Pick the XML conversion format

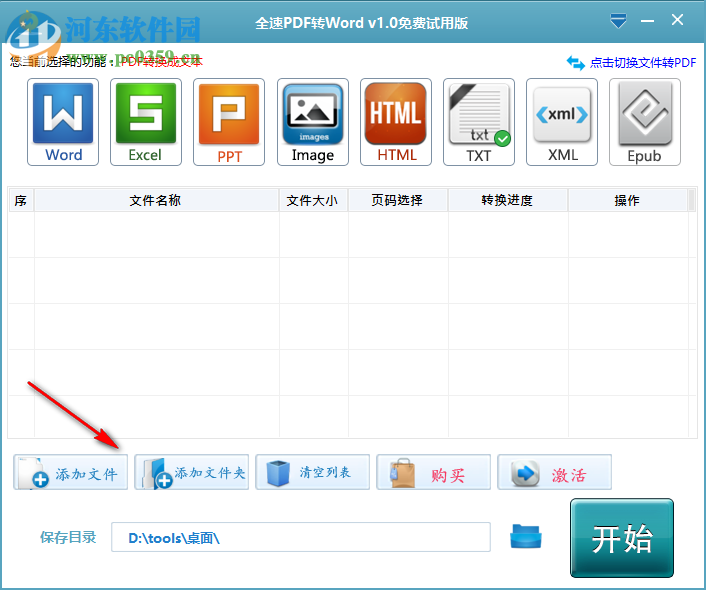(562, 122)
